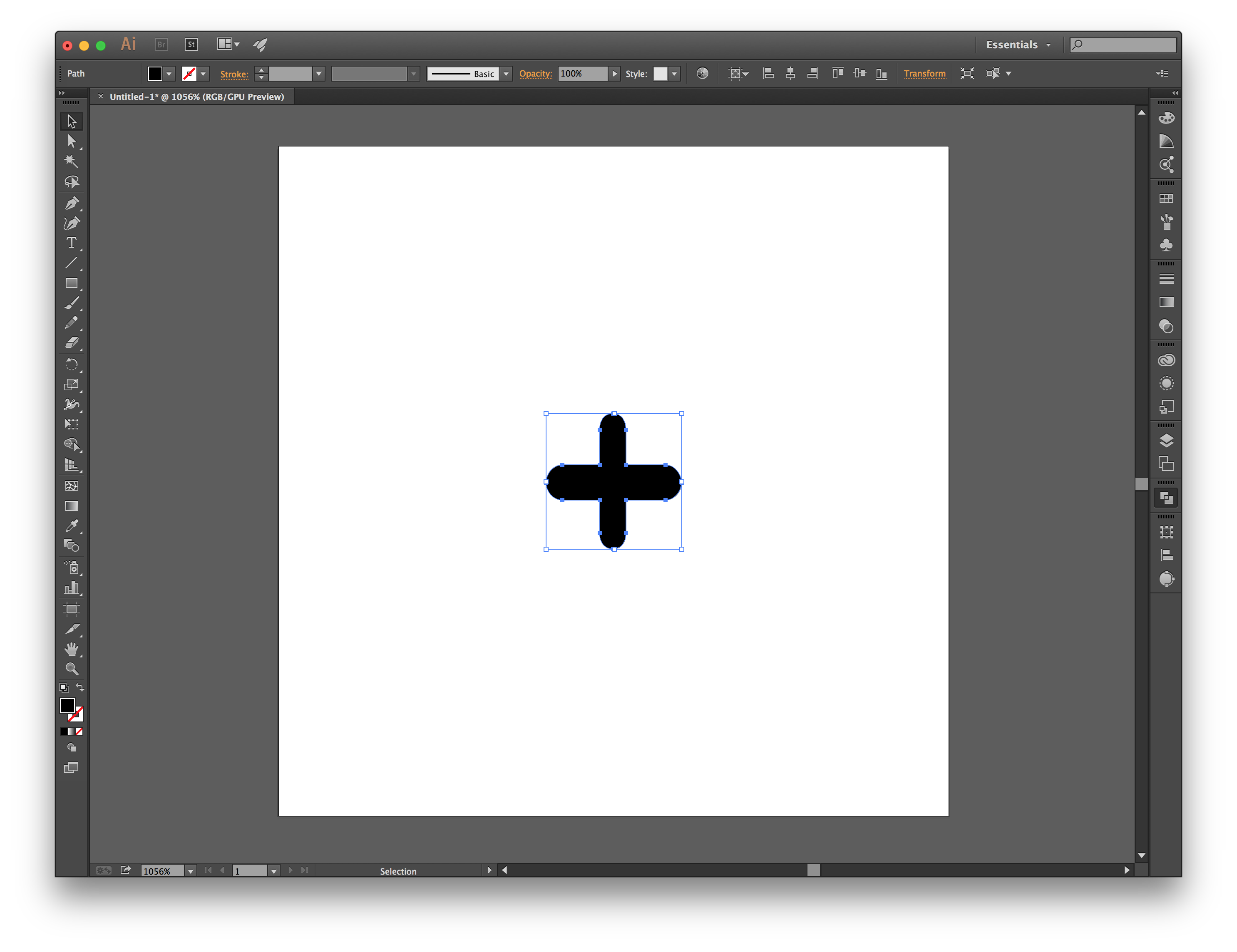This screenshot has width=1237, height=952.
Task: Select the Perspective Grid tool
Action: [x=71, y=465]
